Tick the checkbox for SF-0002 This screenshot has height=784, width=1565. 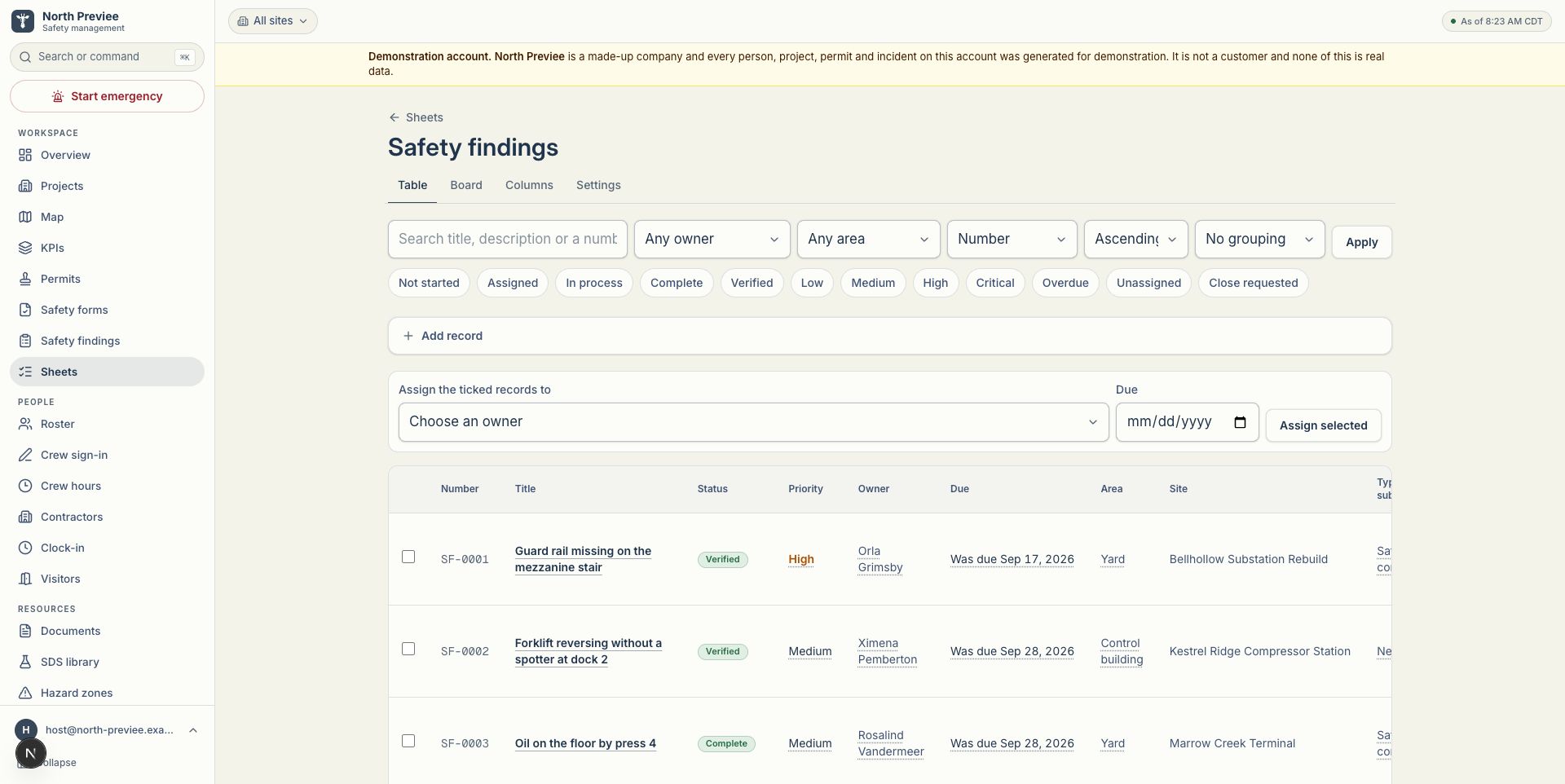coord(408,649)
